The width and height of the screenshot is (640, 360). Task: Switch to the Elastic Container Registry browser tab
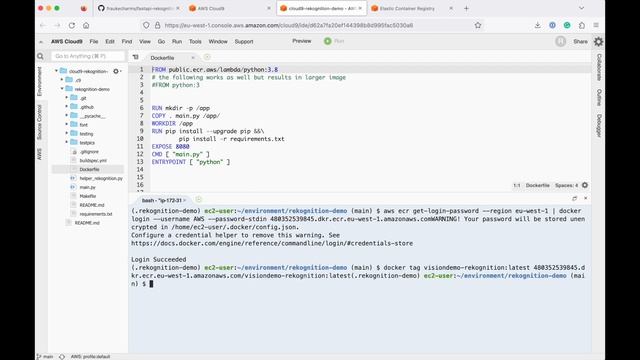(412, 8)
